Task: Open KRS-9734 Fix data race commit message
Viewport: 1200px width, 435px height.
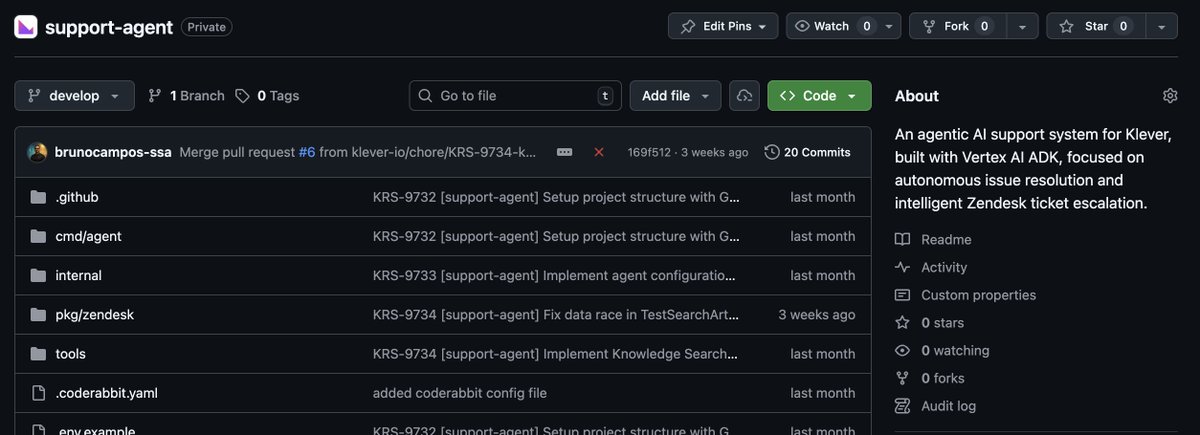Action: [557, 314]
